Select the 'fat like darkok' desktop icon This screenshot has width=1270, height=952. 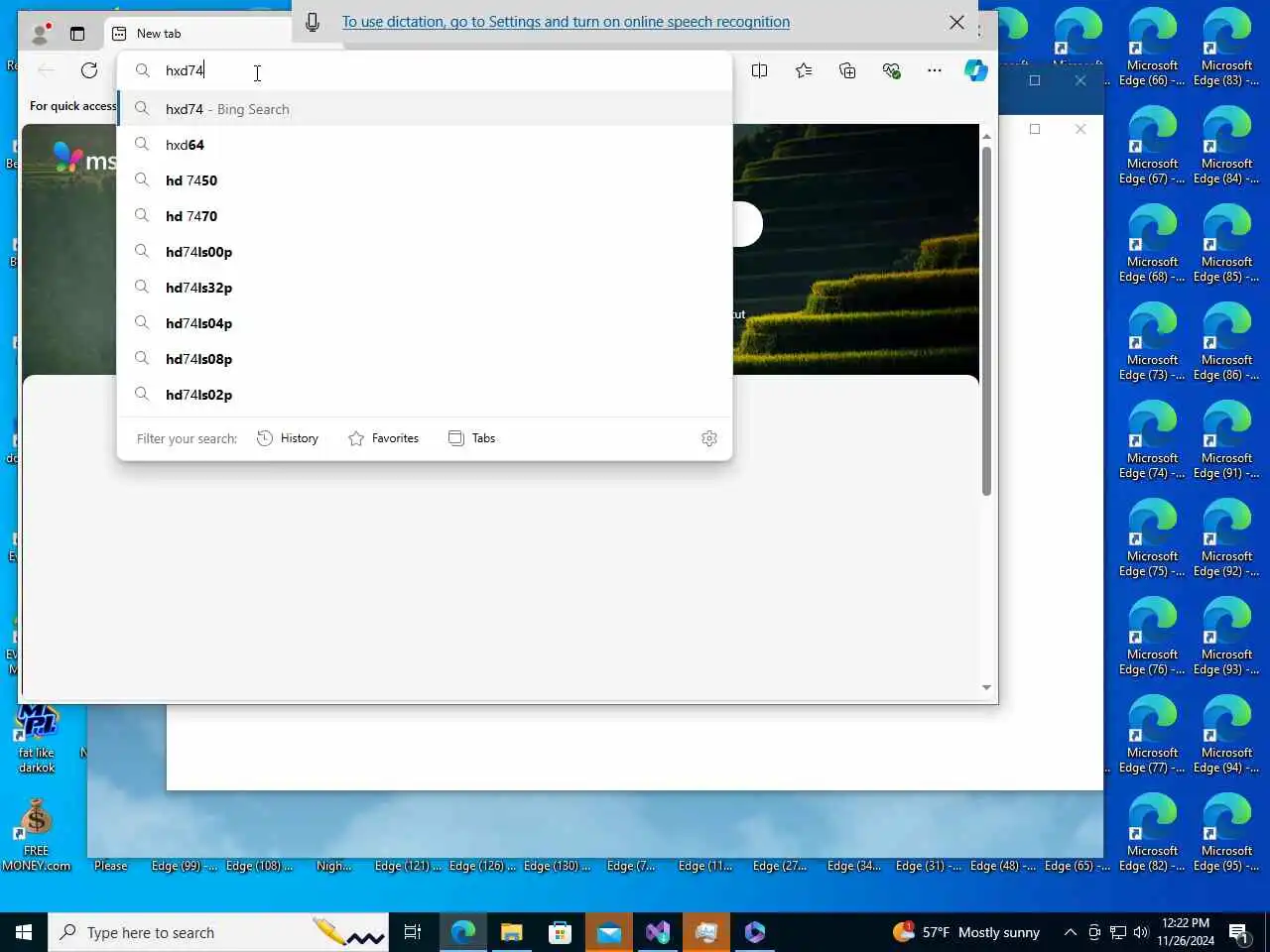(37, 739)
